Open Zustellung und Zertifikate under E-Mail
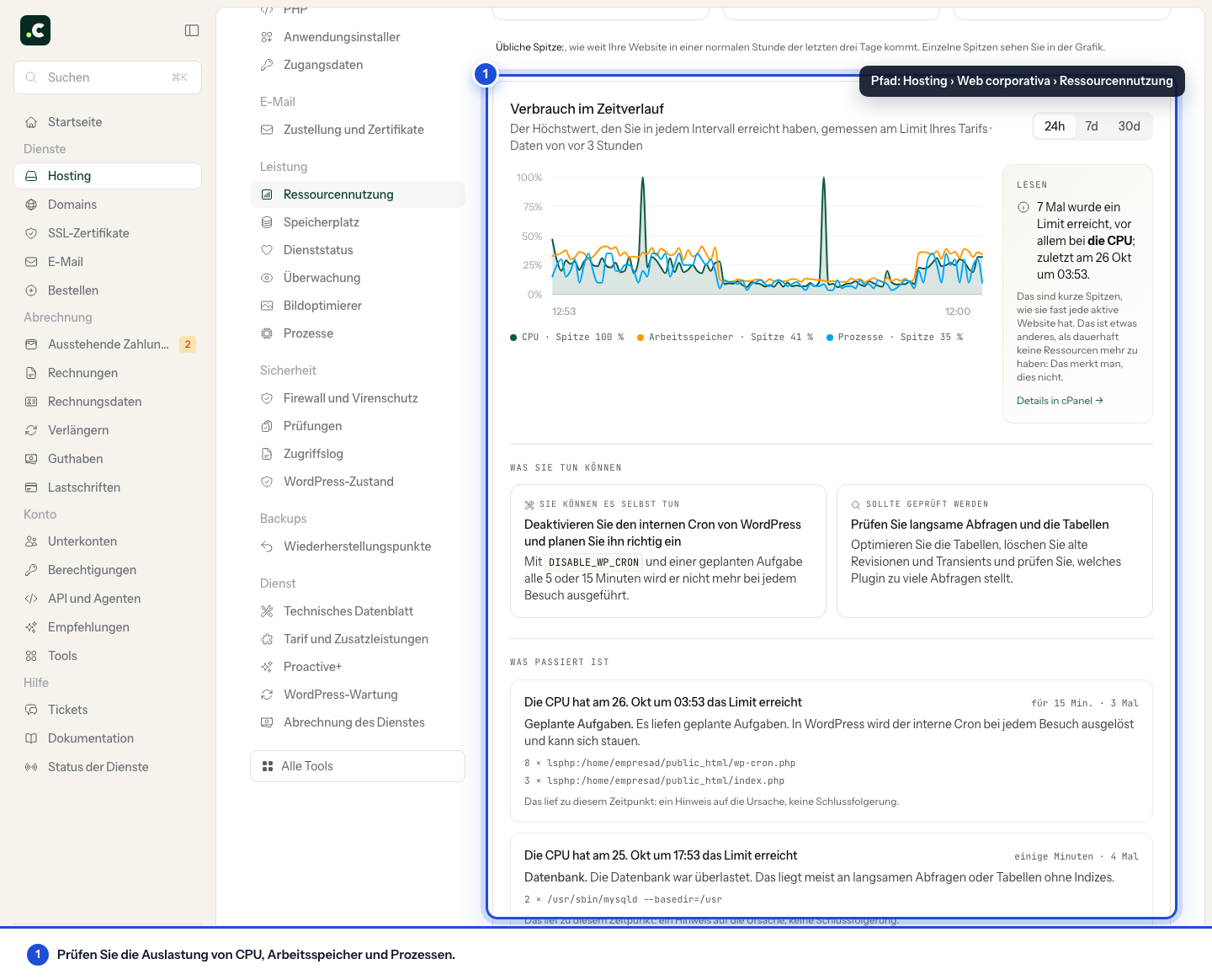The height and width of the screenshot is (980, 1212). (358, 130)
